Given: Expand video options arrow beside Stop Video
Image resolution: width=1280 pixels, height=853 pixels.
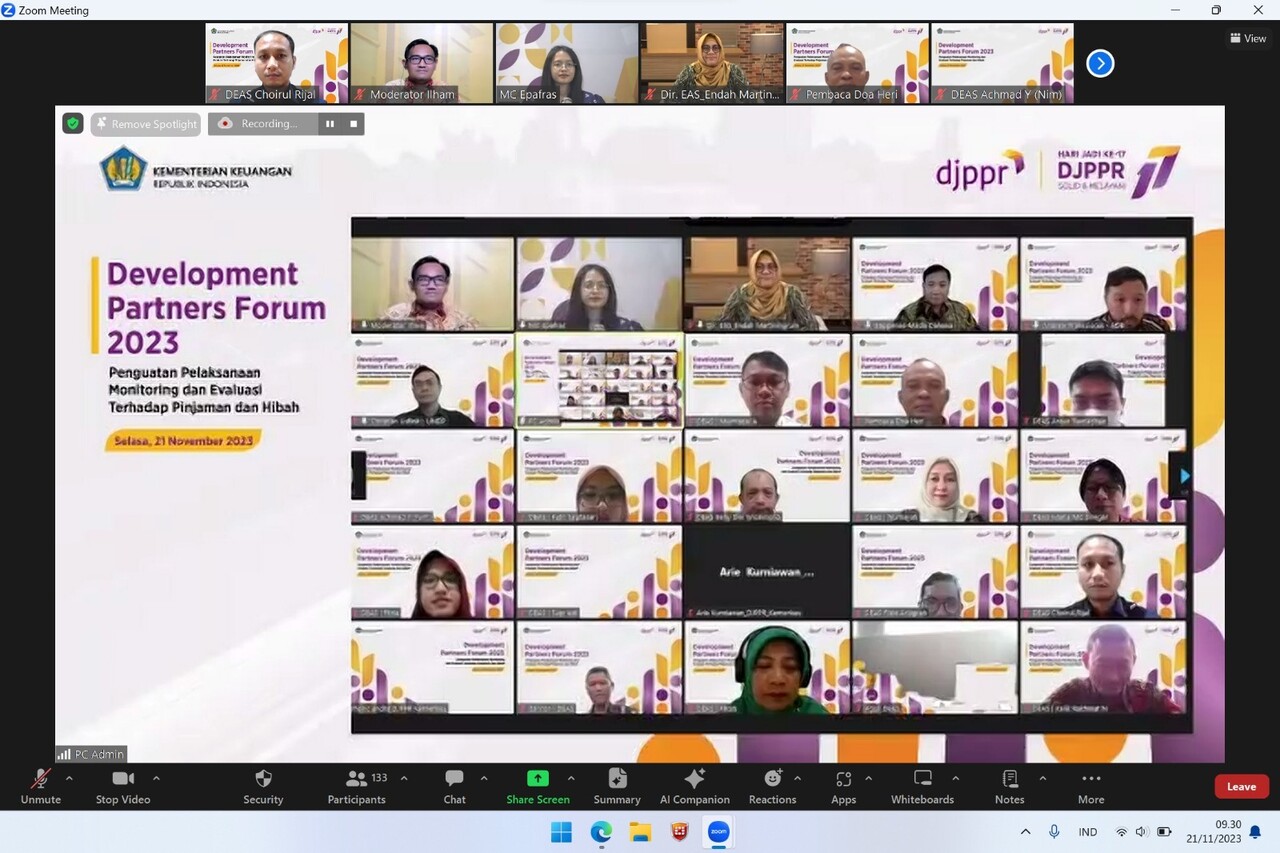Looking at the screenshot, I should 156,778.
